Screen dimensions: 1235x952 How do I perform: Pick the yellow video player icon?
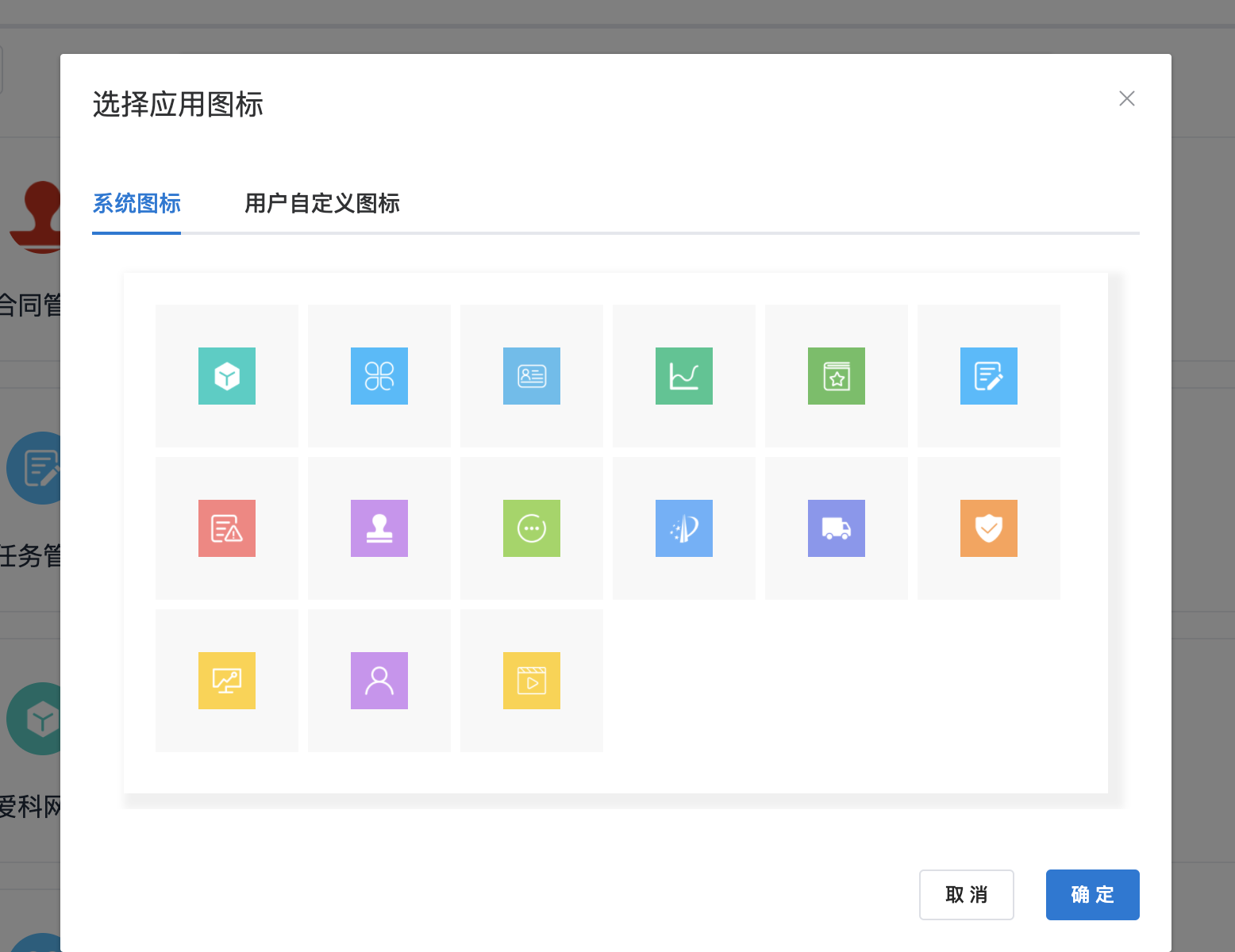click(x=532, y=681)
